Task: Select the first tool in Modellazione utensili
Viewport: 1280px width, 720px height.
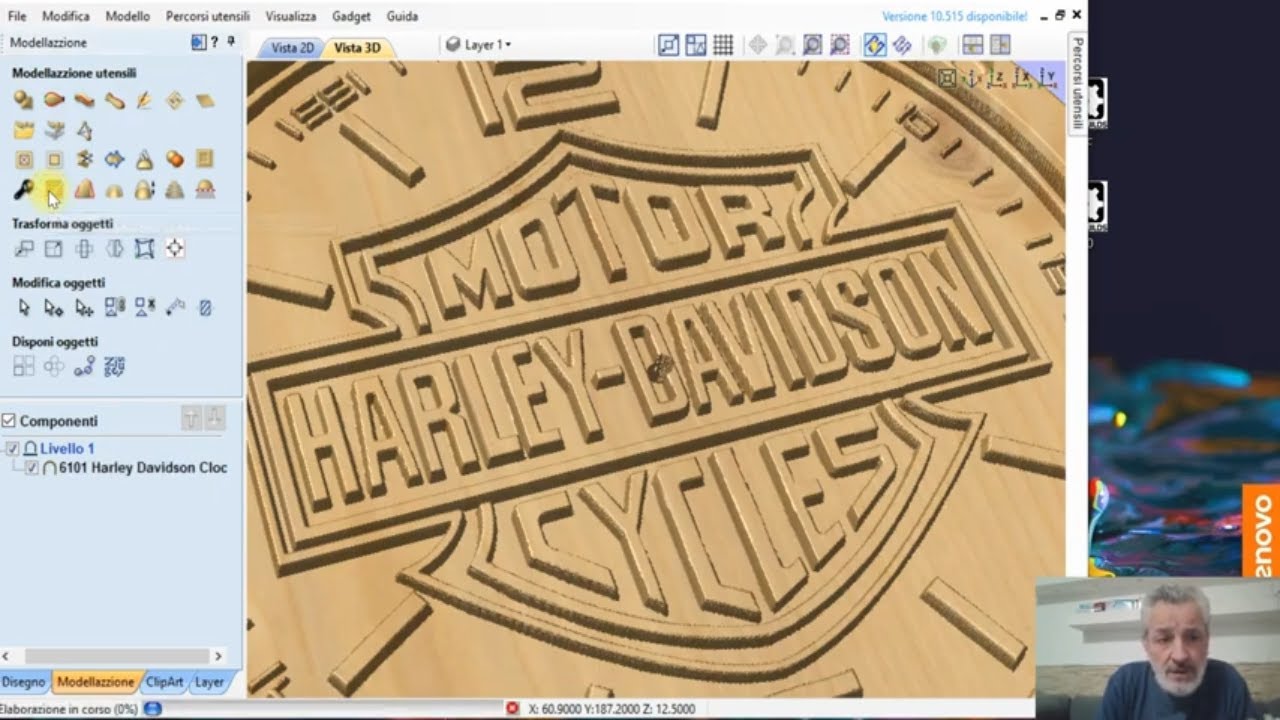Action: point(24,100)
